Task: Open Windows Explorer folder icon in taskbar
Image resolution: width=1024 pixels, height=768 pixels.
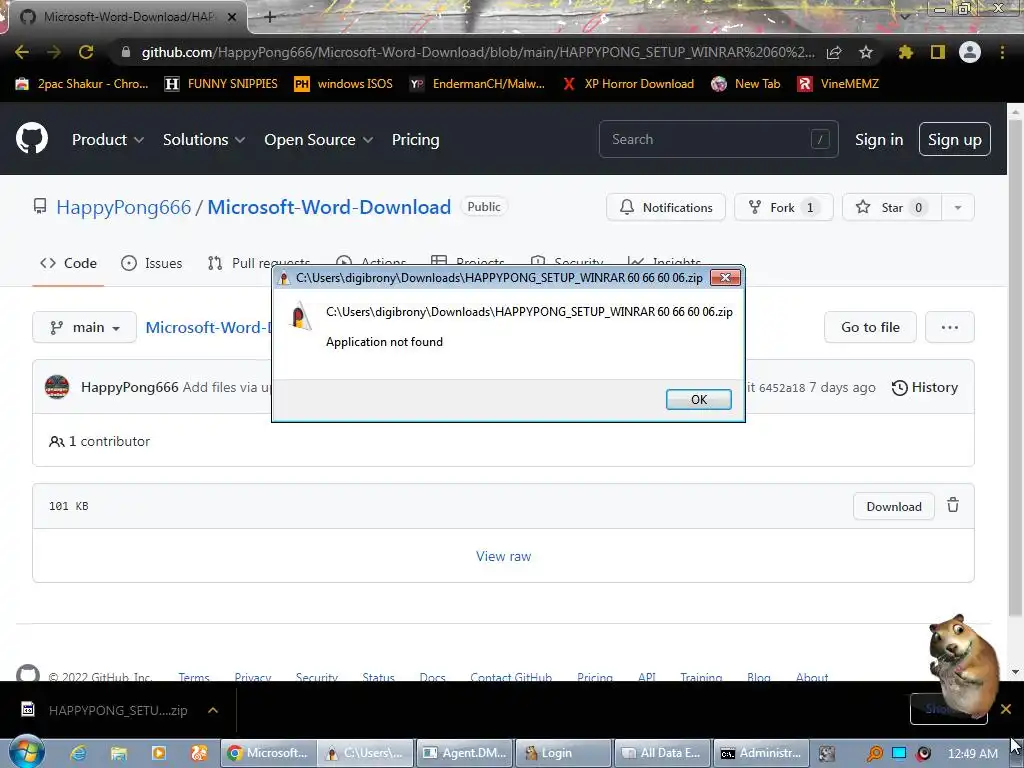Action: tap(118, 753)
